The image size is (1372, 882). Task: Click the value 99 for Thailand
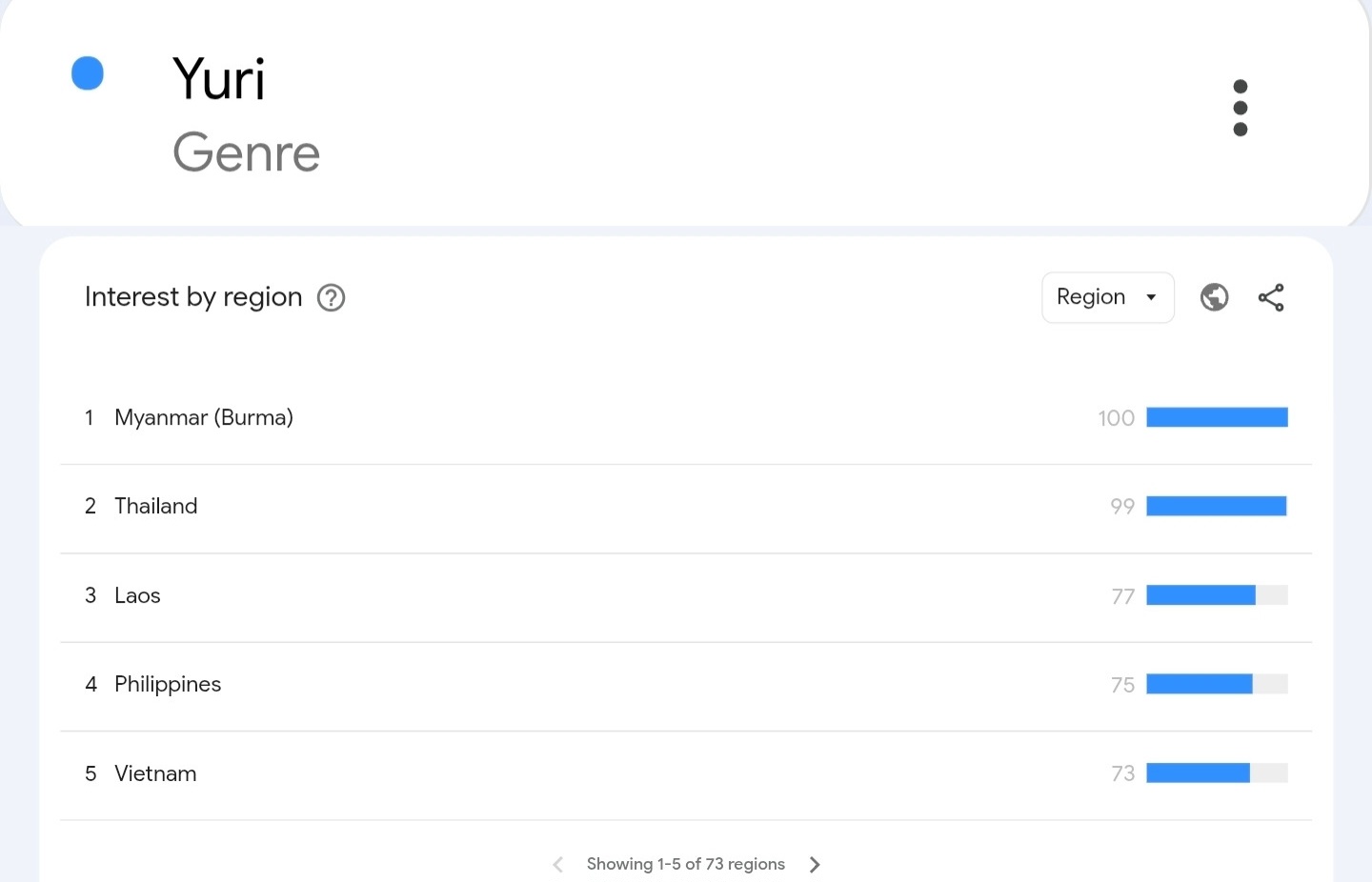point(1122,507)
